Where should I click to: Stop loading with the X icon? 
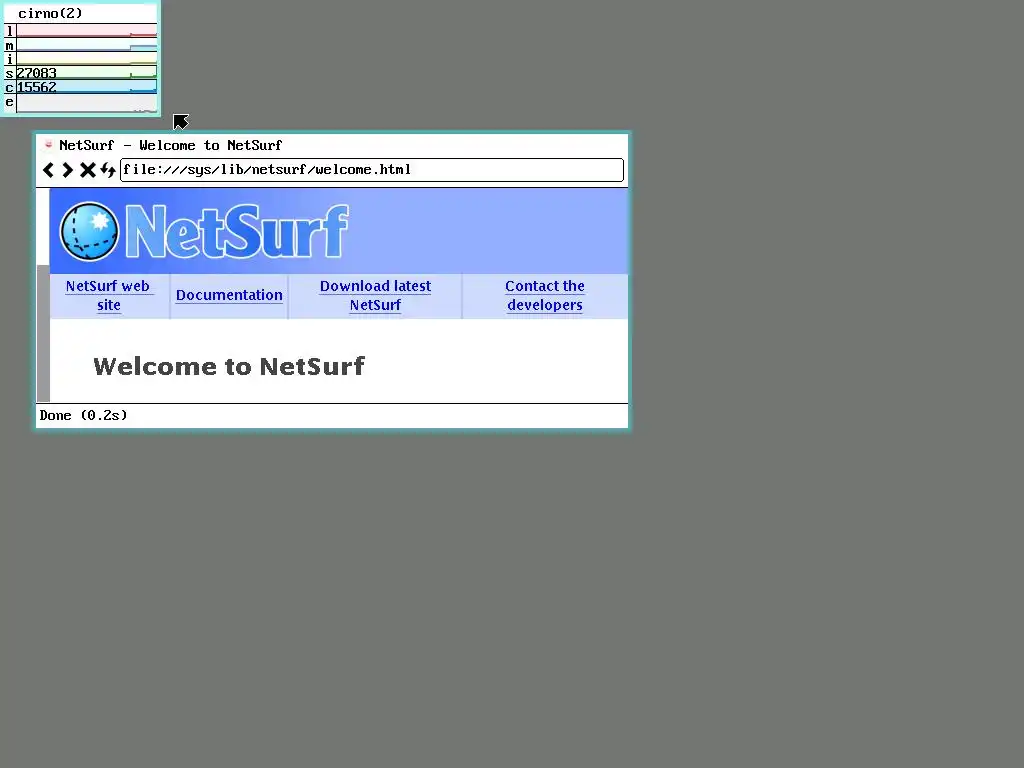point(88,170)
